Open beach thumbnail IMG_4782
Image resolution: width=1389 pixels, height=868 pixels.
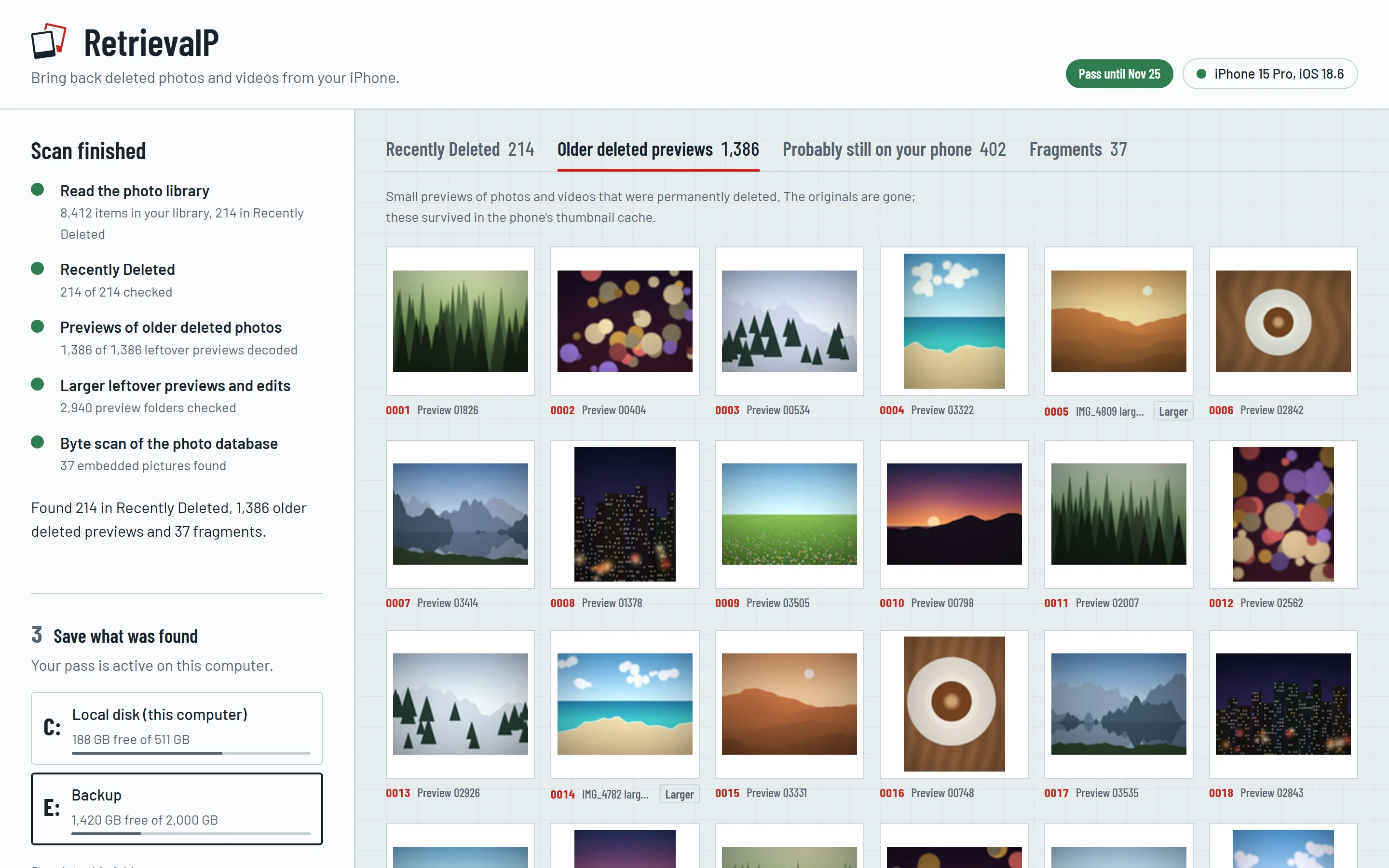pos(625,704)
